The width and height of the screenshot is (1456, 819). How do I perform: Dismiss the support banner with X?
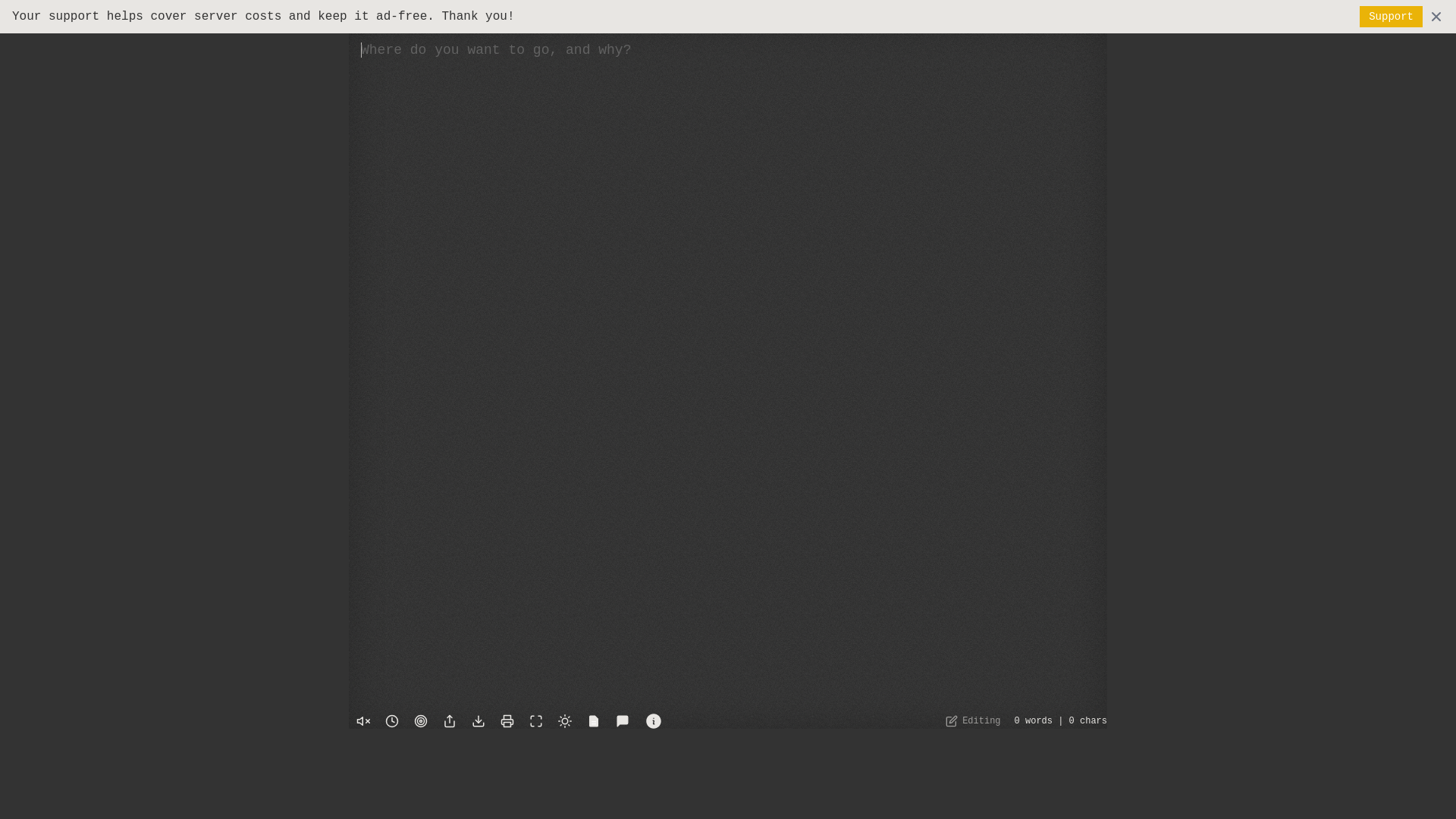[1436, 17]
